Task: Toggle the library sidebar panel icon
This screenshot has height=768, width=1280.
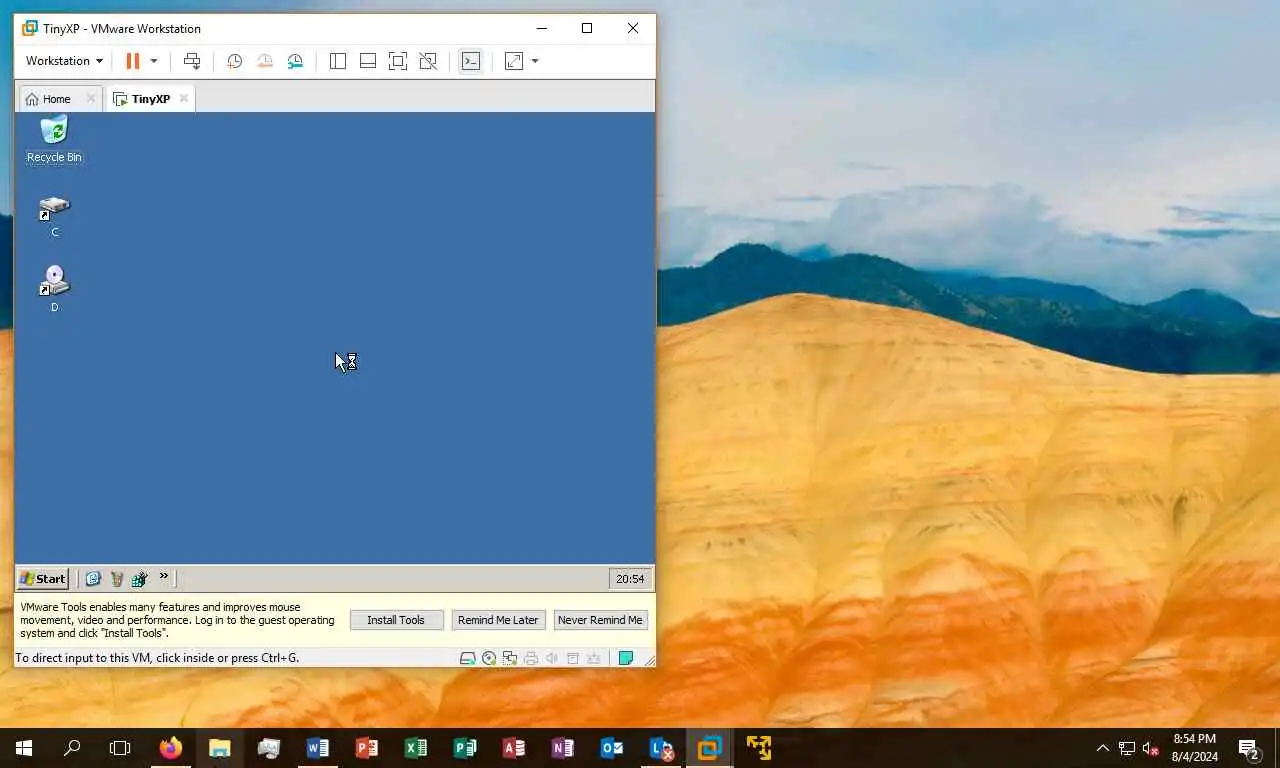Action: [x=338, y=61]
